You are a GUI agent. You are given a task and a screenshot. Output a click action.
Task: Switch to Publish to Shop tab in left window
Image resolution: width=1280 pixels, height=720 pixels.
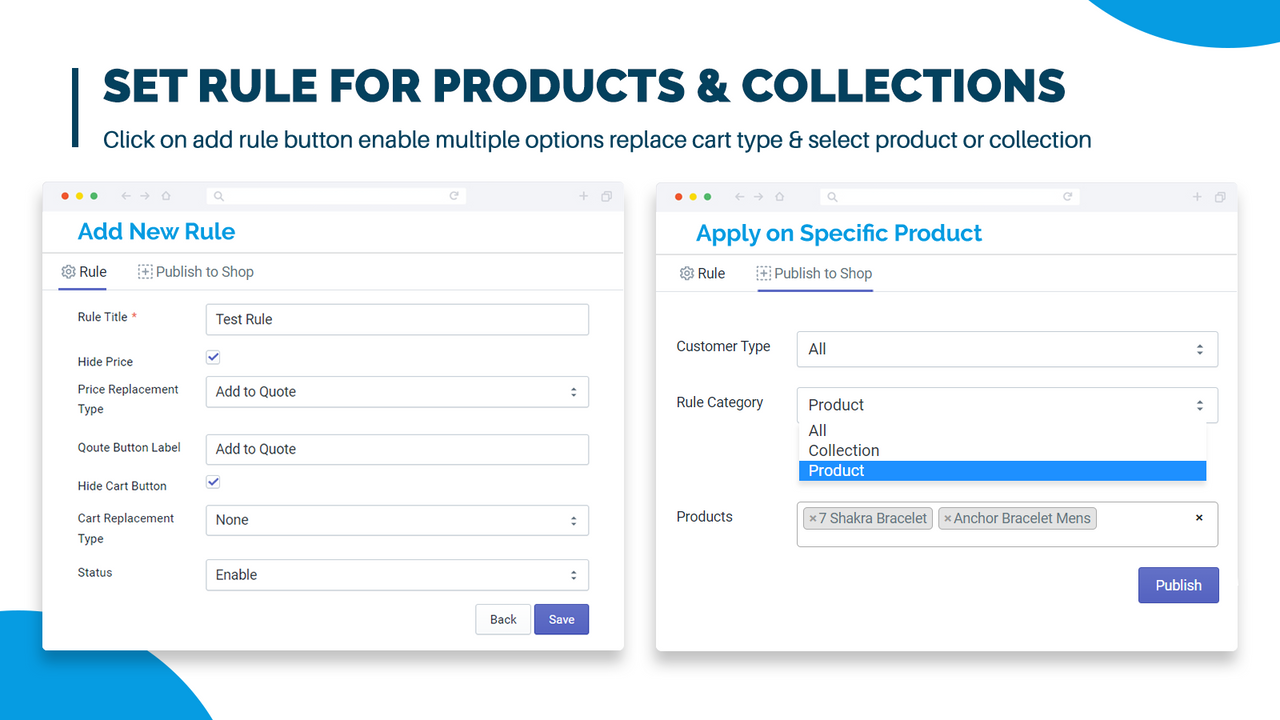click(x=196, y=272)
